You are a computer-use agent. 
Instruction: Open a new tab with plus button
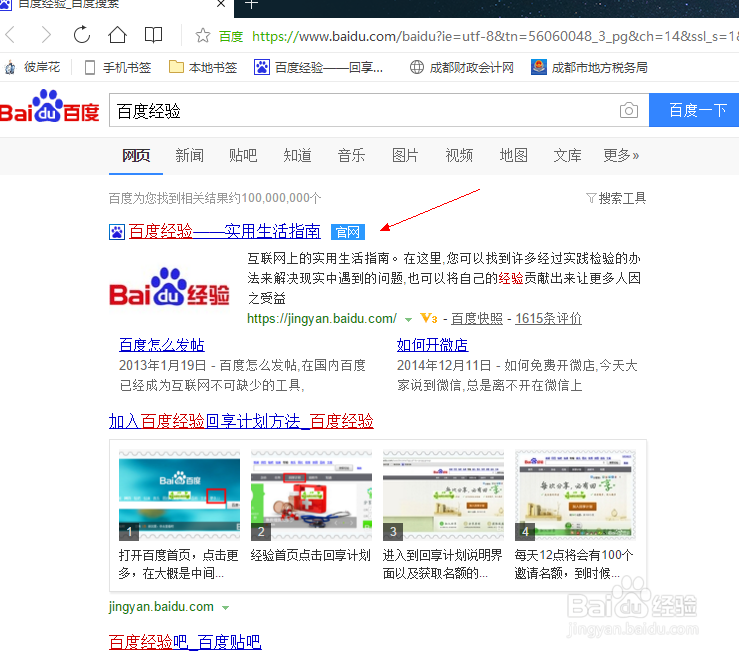click(x=251, y=4)
